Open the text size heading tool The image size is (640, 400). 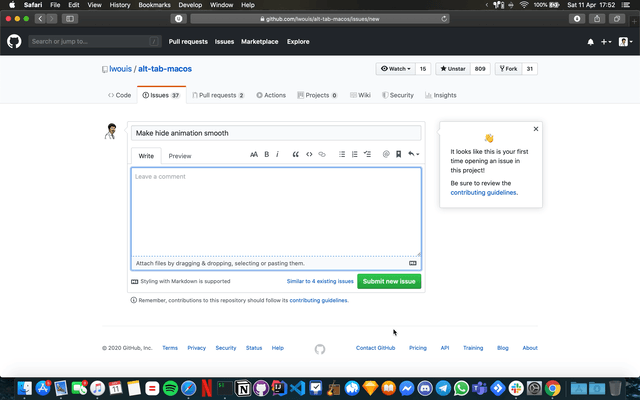(254, 154)
